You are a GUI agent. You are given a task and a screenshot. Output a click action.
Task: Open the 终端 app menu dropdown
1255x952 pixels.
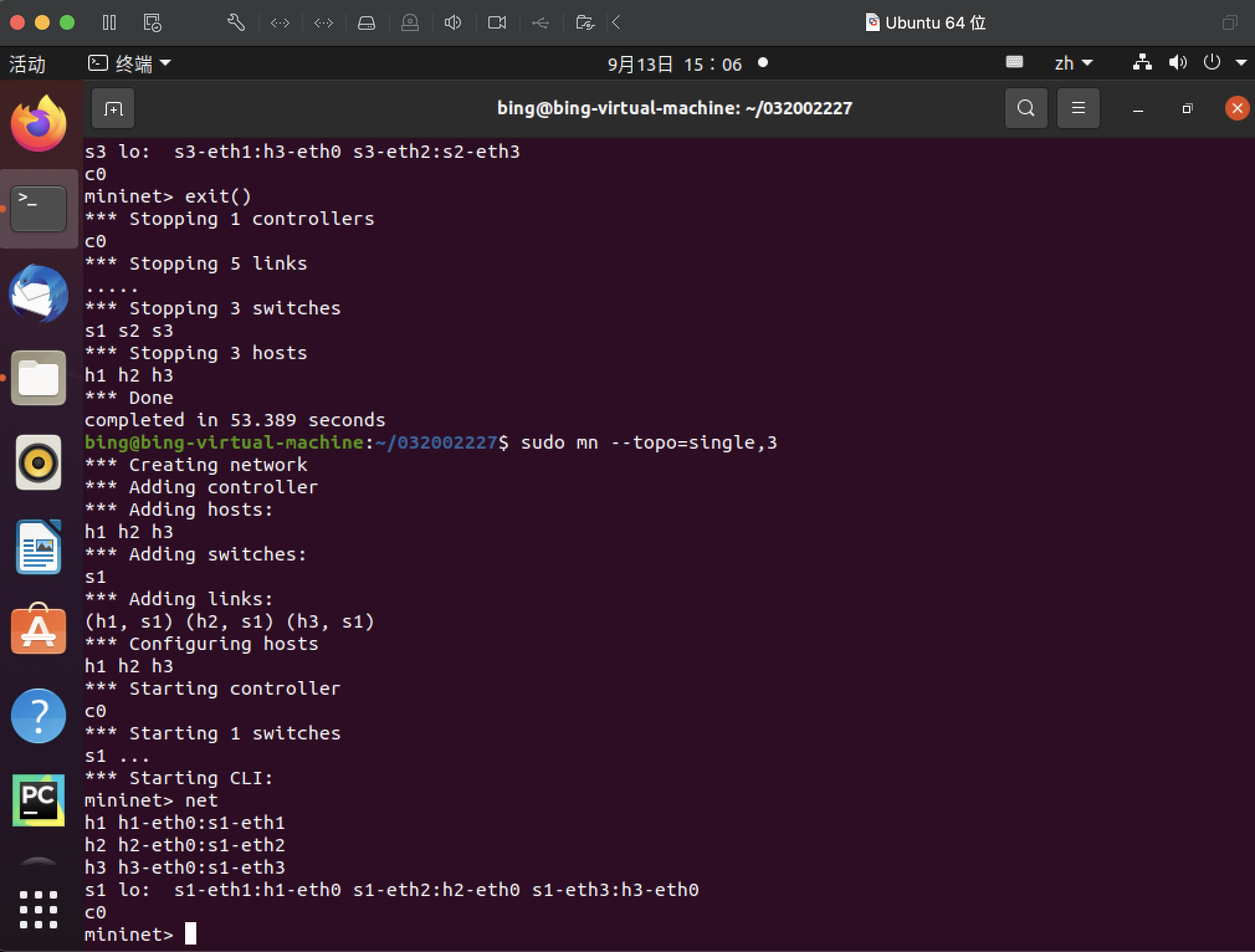[129, 63]
